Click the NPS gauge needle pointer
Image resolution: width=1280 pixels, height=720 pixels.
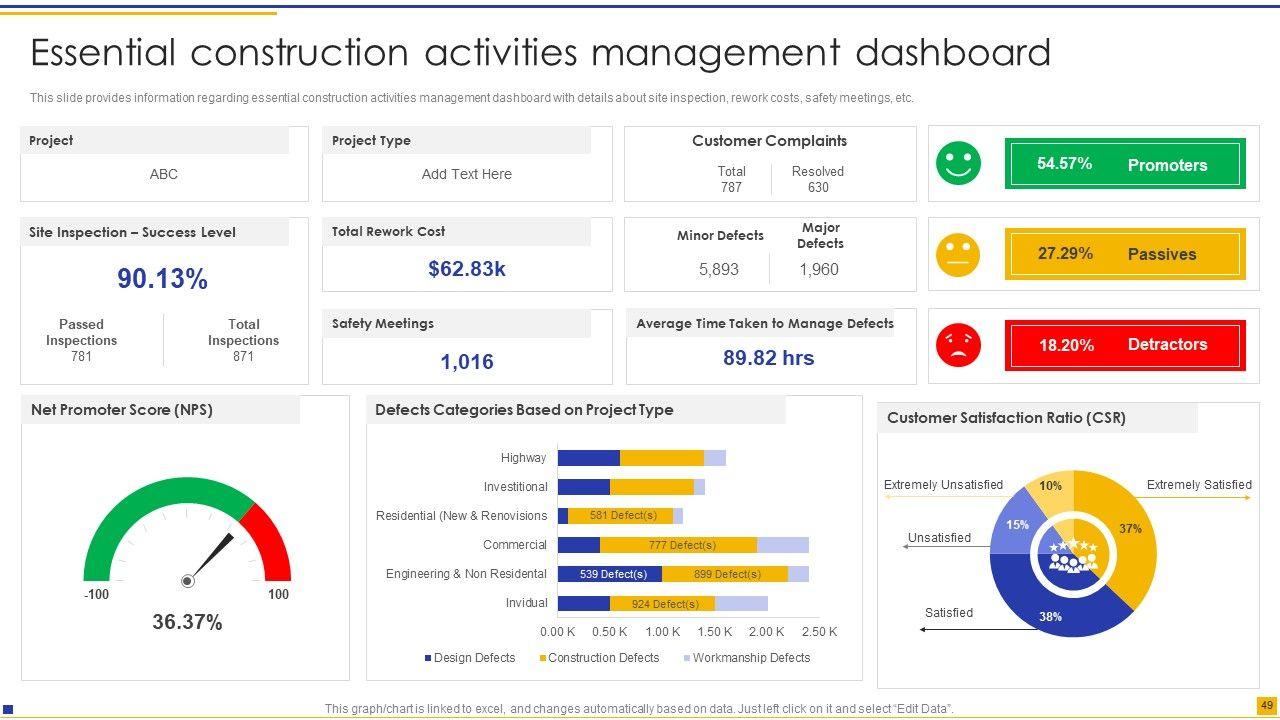point(211,557)
